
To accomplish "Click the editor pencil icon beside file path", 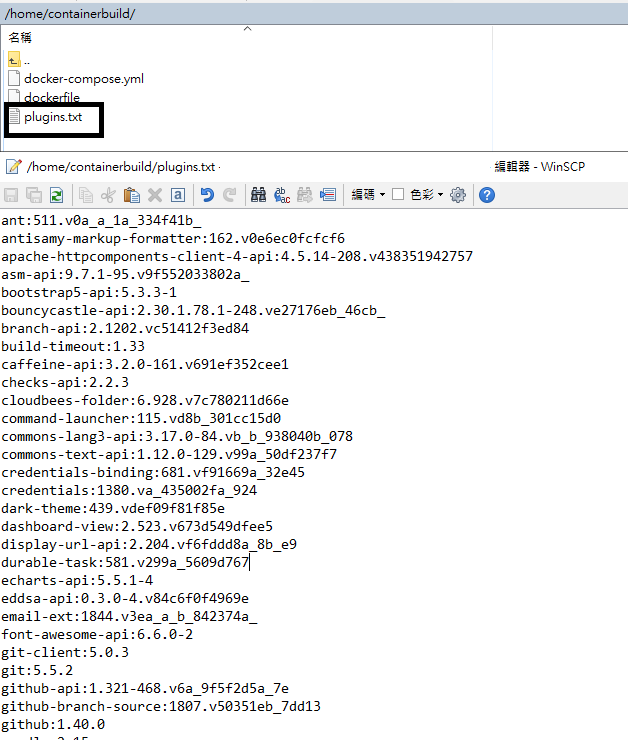I will tap(14, 167).
